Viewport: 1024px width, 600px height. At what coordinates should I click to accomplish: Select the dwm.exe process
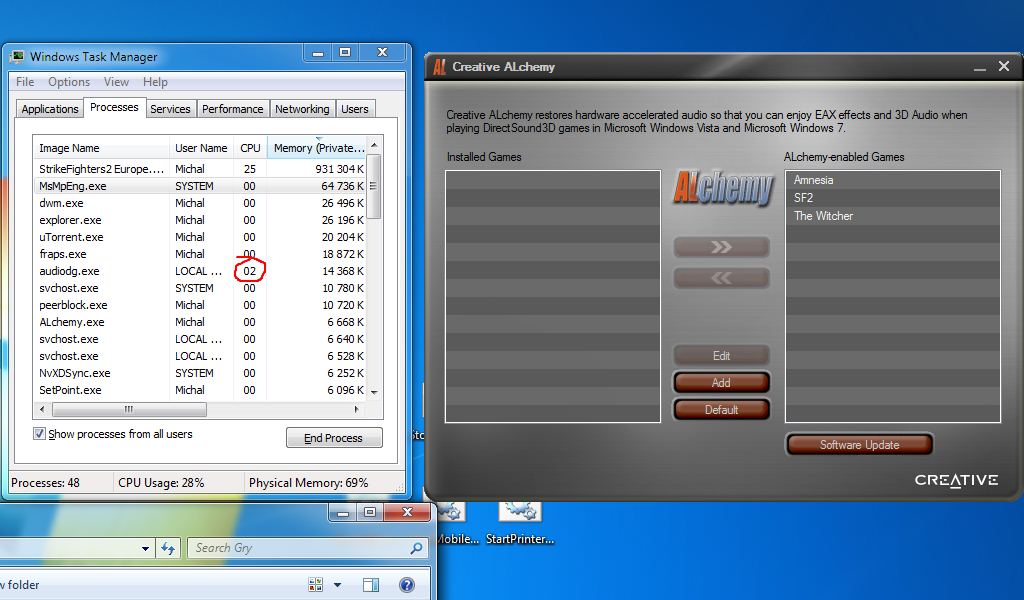200,203
